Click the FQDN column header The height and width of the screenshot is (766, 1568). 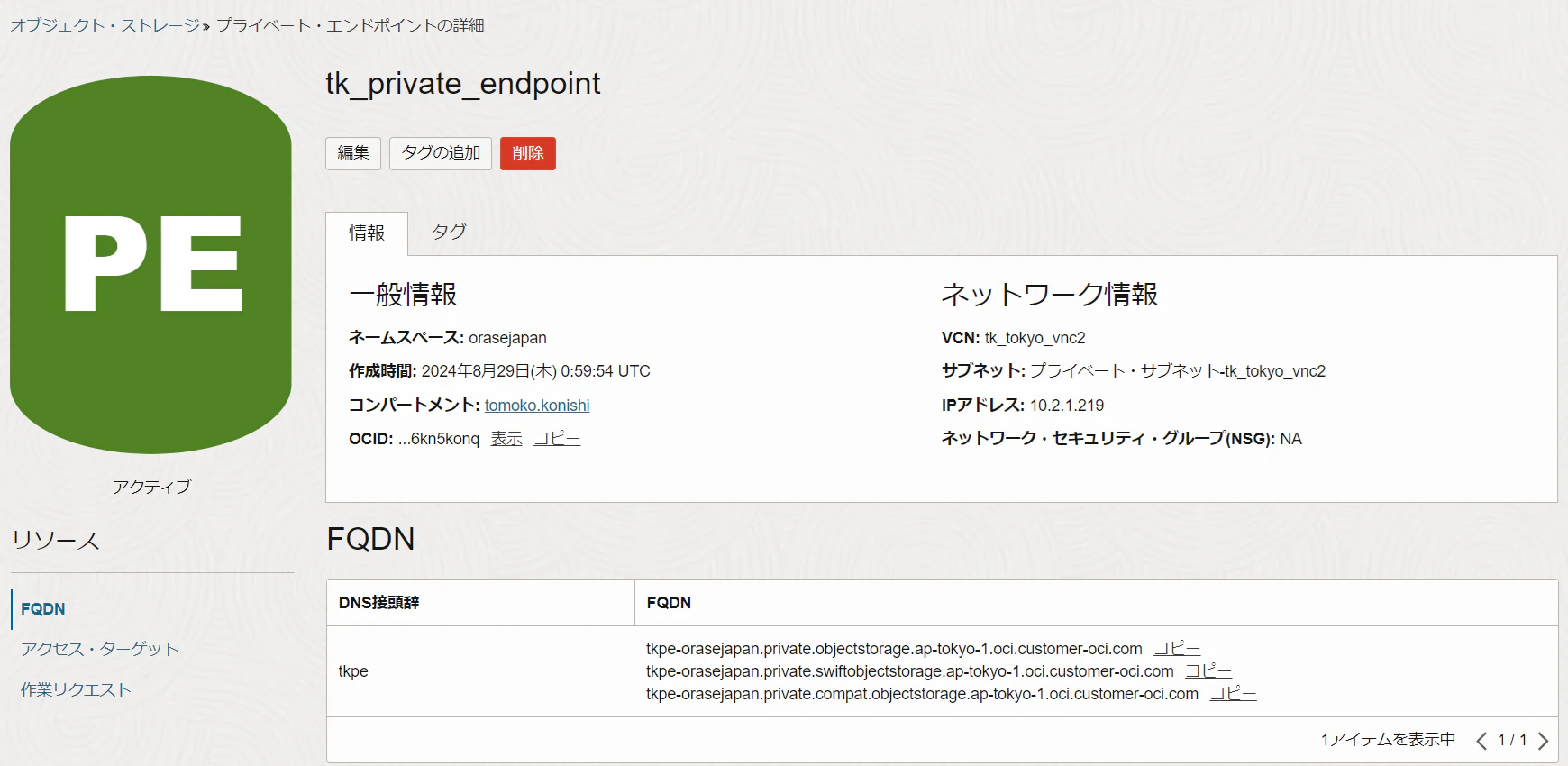(669, 603)
